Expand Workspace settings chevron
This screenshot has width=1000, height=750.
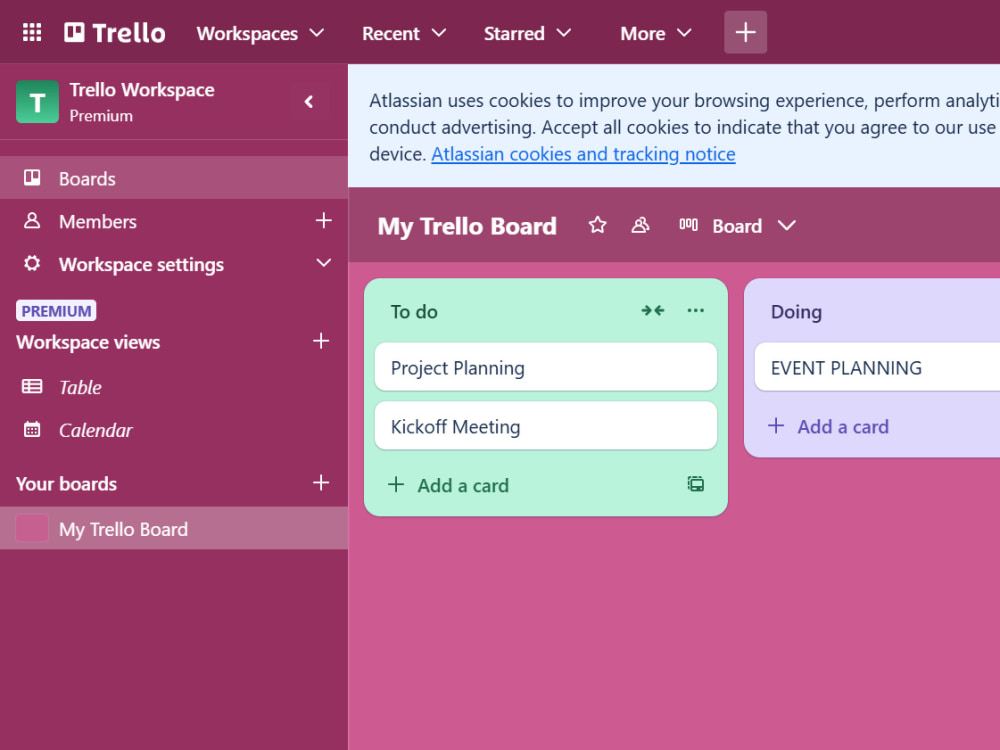click(323, 263)
